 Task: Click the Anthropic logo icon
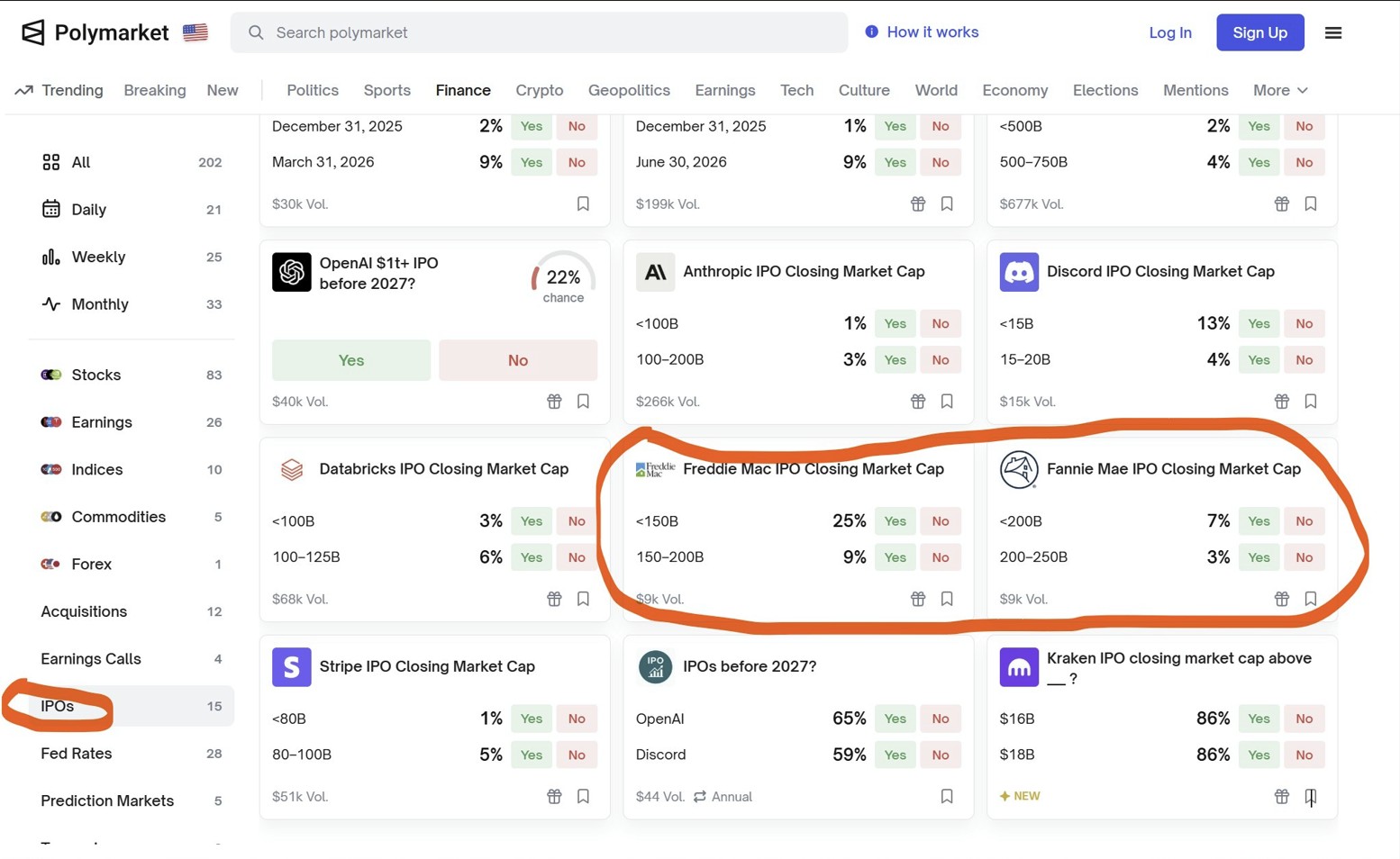point(655,272)
